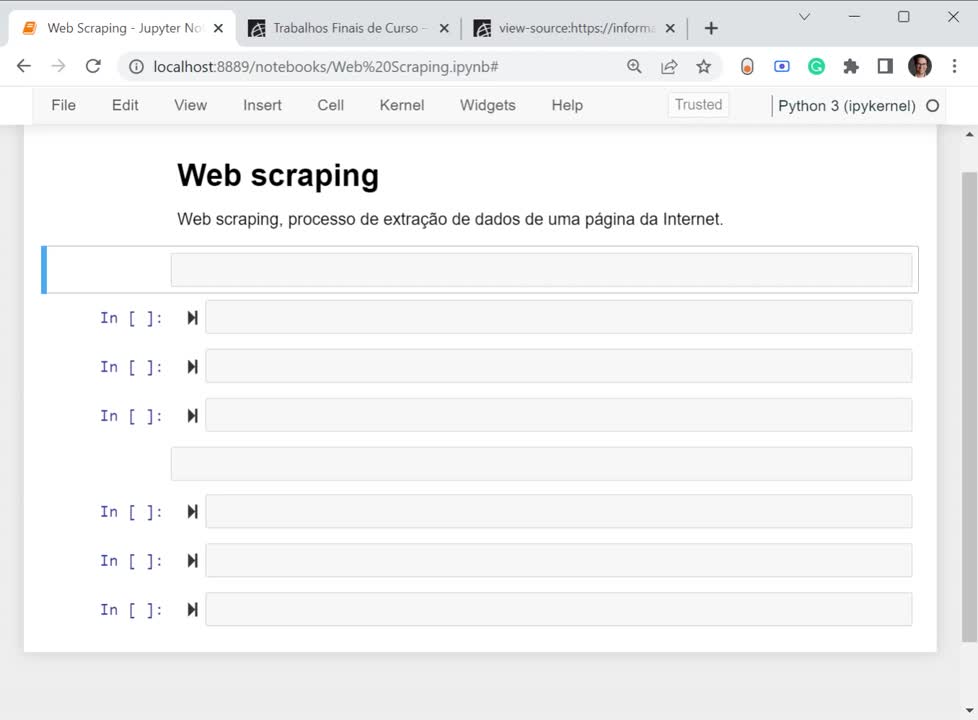Click the share page icon

[669, 66]
